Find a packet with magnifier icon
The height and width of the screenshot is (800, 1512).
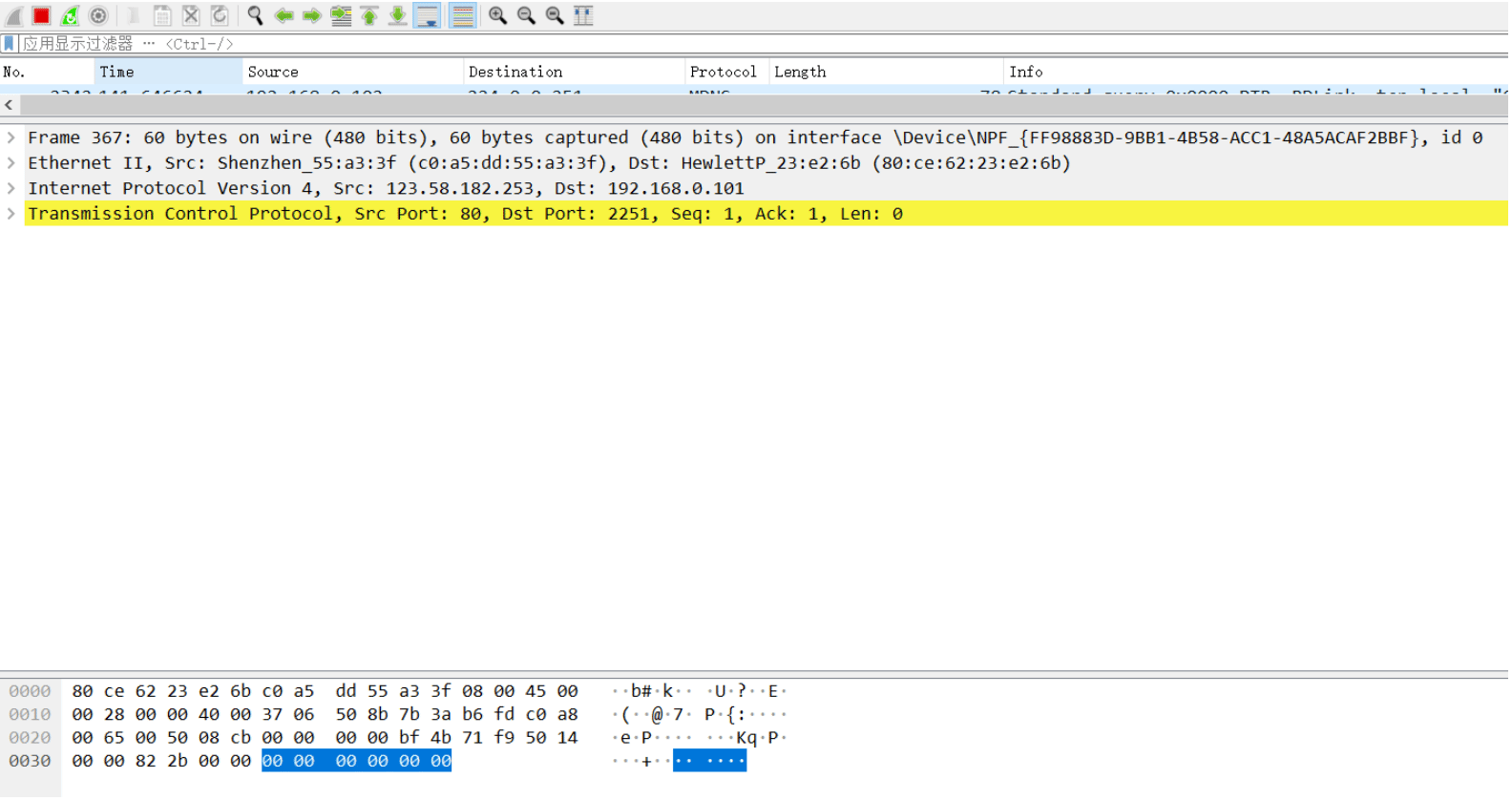click(x=255, y=15)
